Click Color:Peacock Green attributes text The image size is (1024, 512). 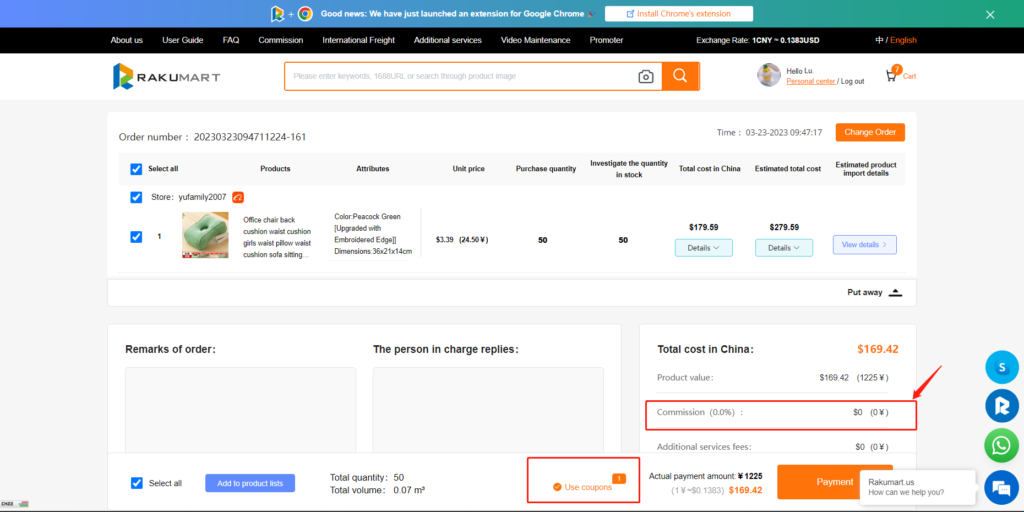[x=373, y=234]
